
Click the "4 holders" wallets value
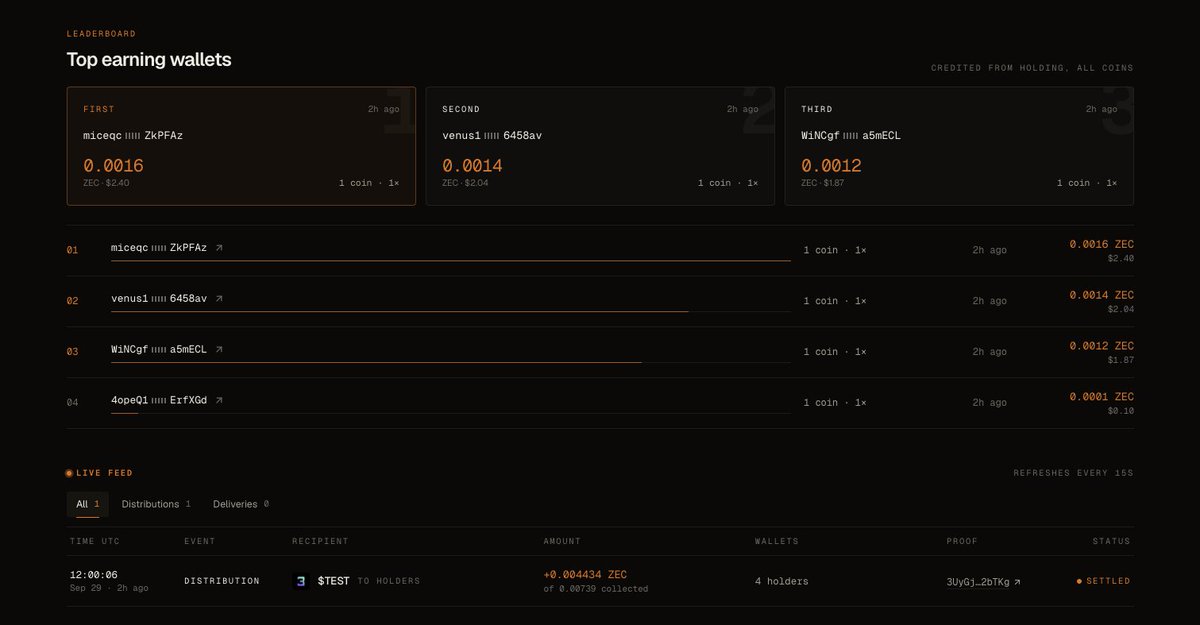pos(781,581)
